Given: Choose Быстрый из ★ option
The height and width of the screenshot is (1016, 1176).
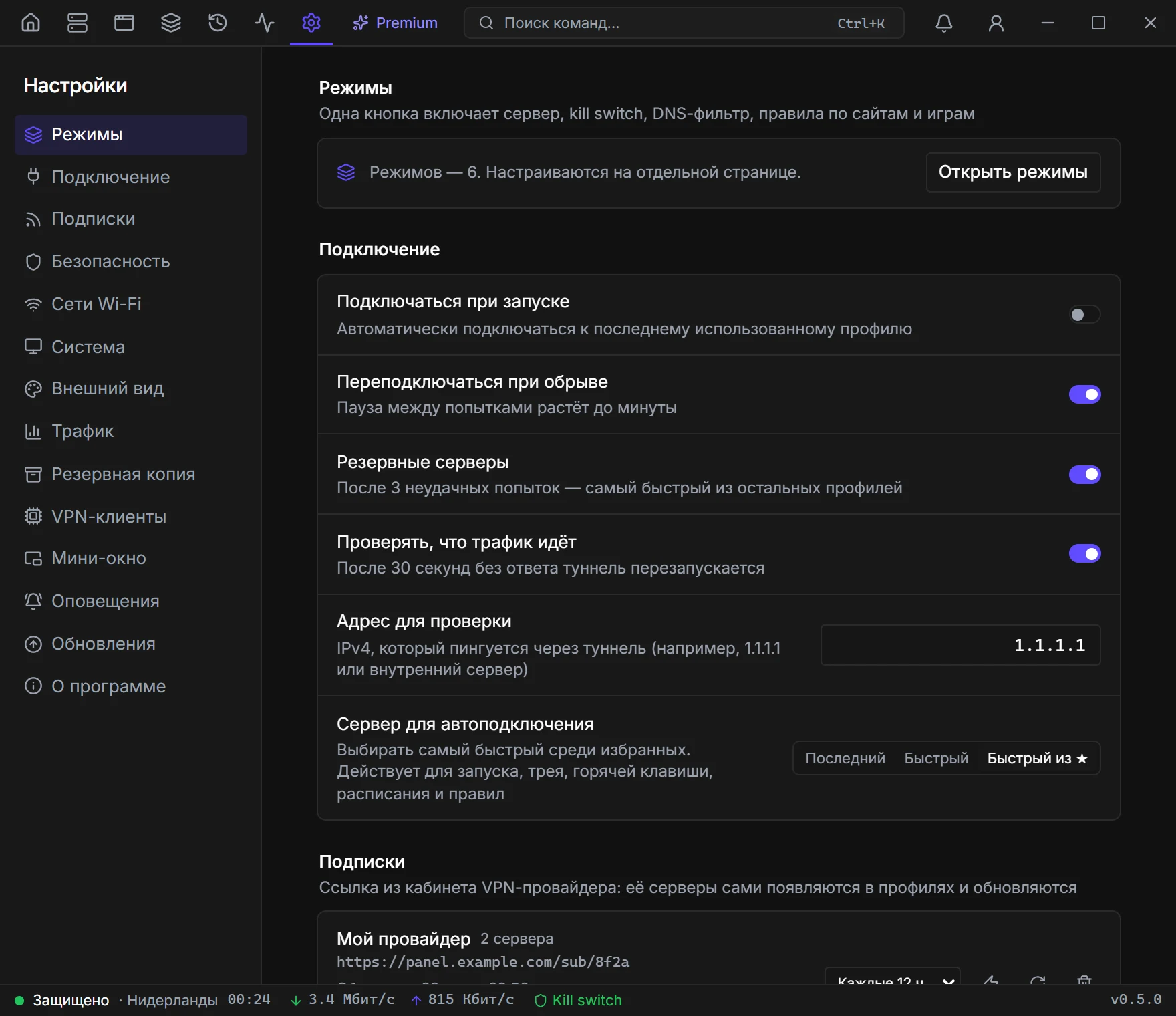Looking at the screenshot, I should coord(1038,758).
